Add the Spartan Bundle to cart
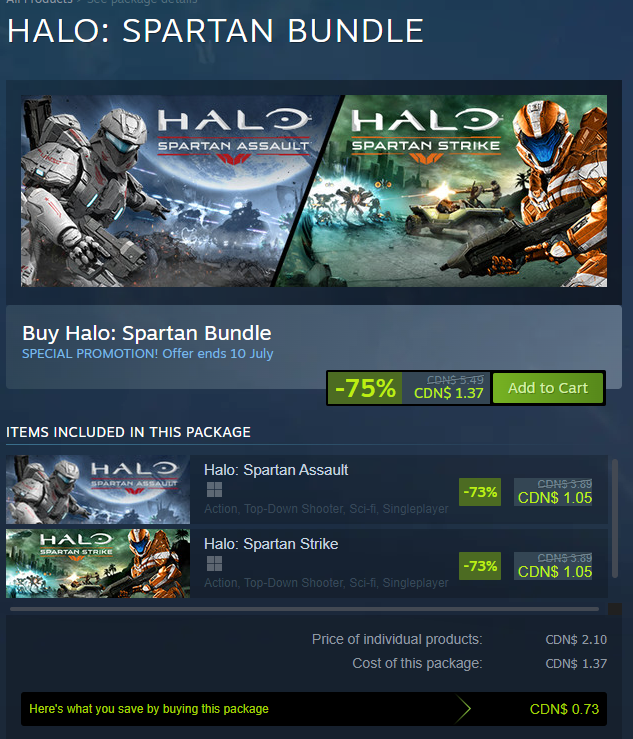 click(x=548, y=388)
